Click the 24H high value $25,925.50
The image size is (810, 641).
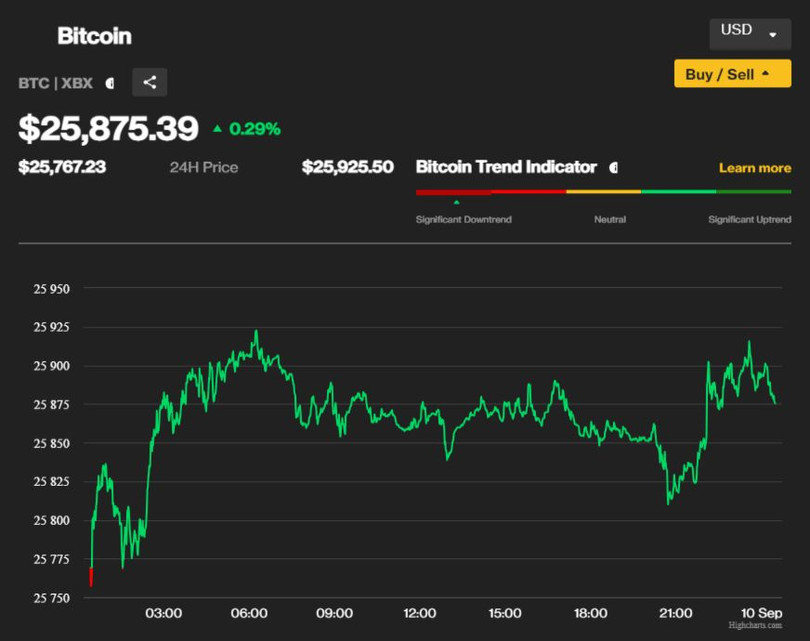[x=348, y=167]
